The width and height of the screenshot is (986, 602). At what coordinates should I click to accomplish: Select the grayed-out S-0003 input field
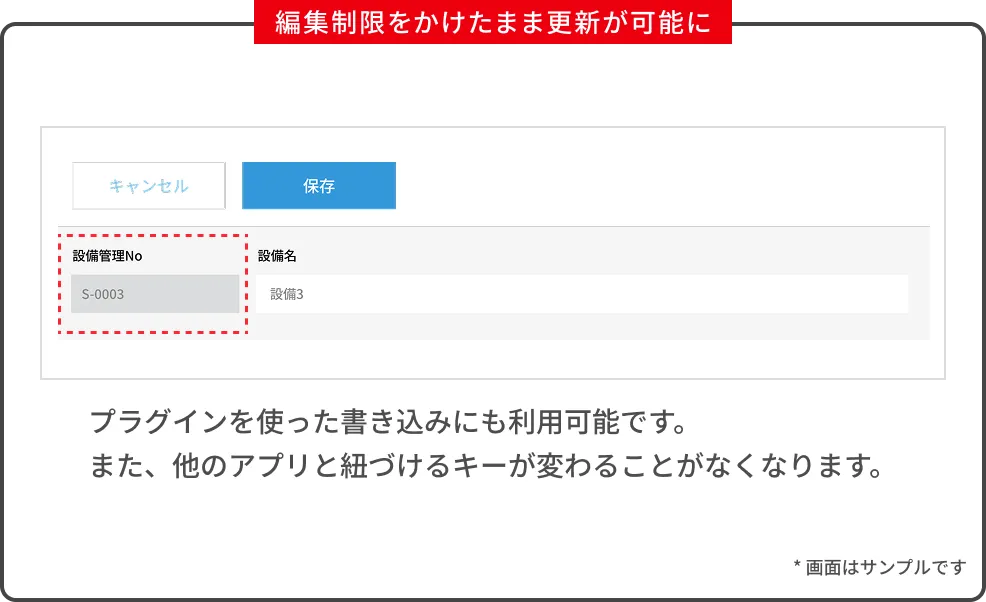click(155, 294)
